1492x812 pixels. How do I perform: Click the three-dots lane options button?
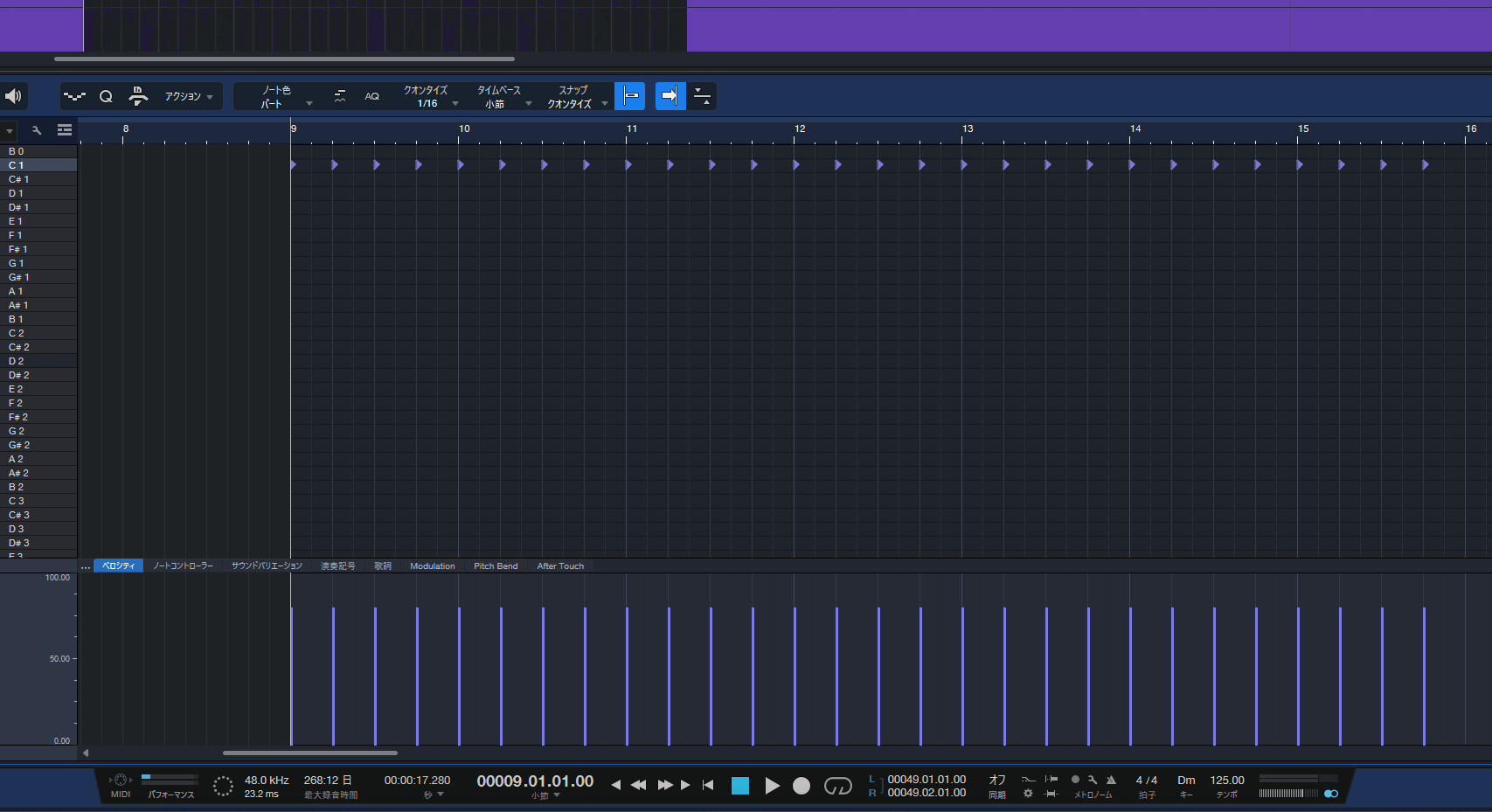point(86,566)
